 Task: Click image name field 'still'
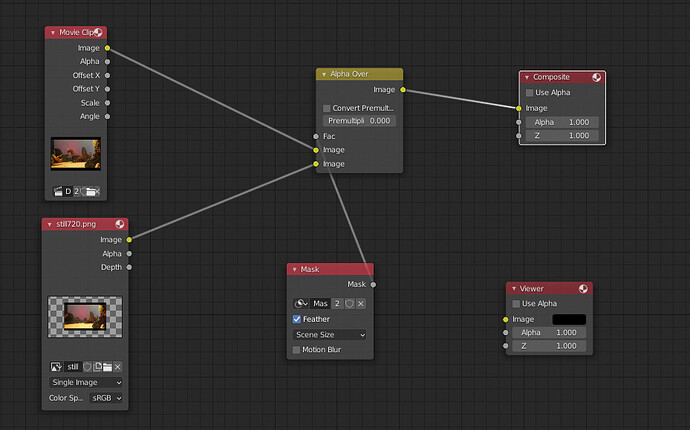pos(73,367)
